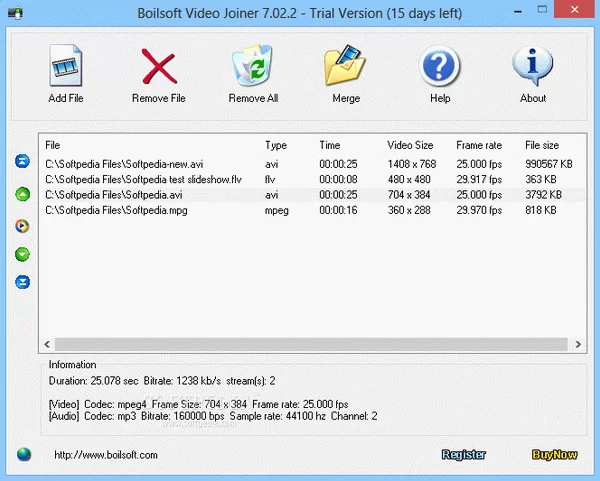Image resolution: width=600 pixels, height=481 pixels.
Task: Maximize the Boilsoft Video Joiner window
Action: 542,10
